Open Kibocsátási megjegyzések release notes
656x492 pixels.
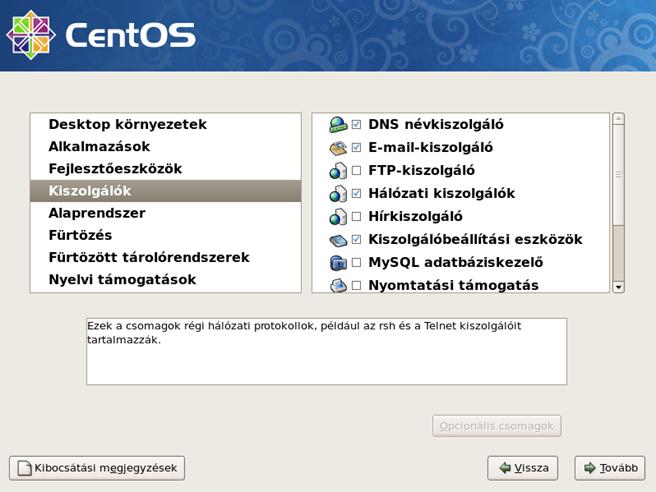coord(97,468)
